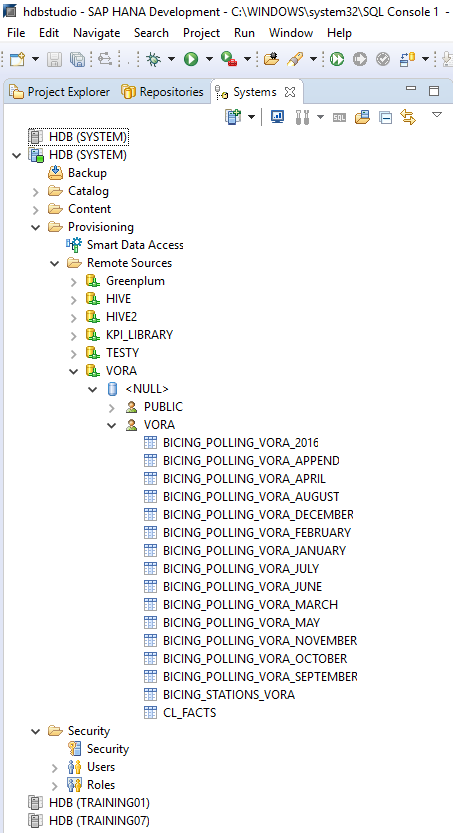The height and width of the screenshot is (833, 453).
Task: Open the New wizard dropdown arrow
Action: point(36,59)
